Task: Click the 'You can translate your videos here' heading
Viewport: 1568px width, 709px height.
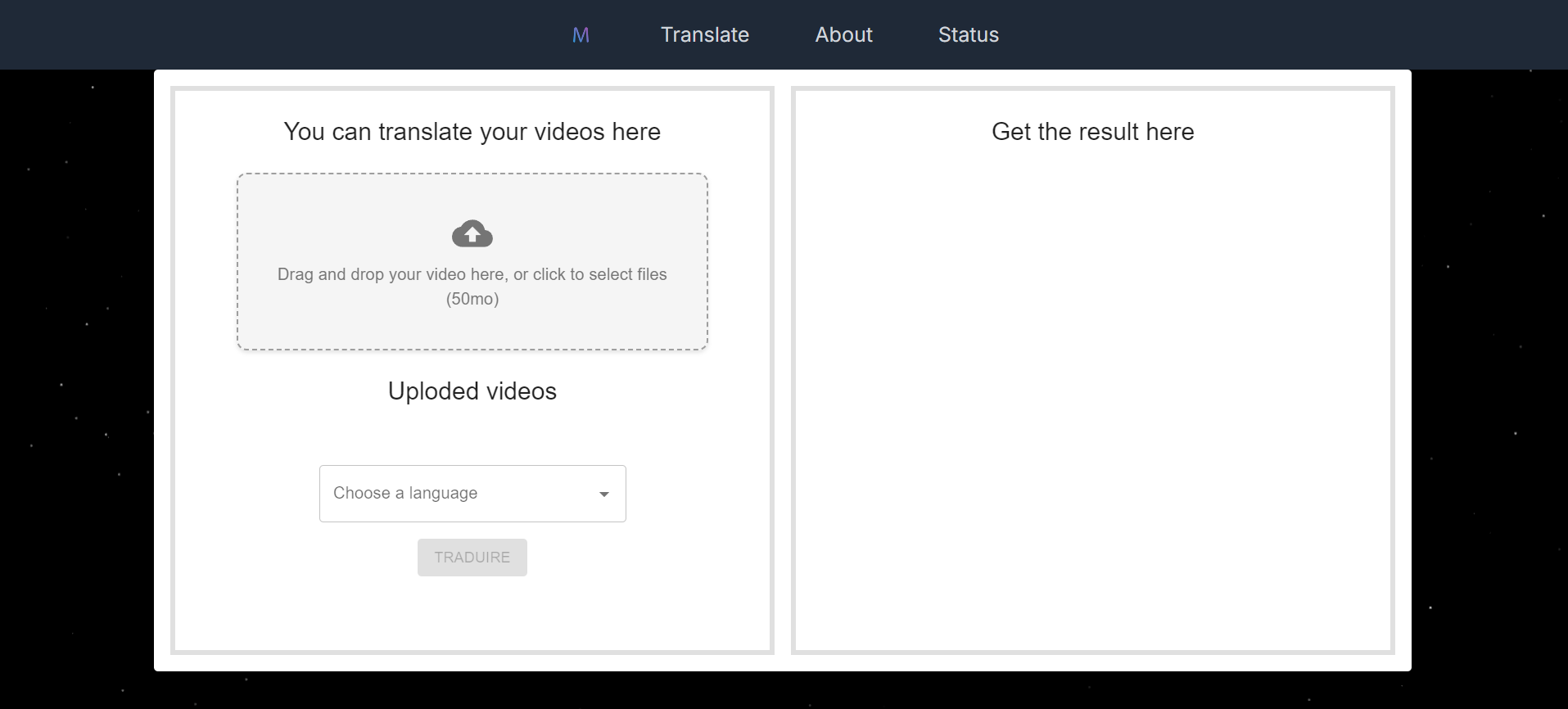Action: coord(472,132)
